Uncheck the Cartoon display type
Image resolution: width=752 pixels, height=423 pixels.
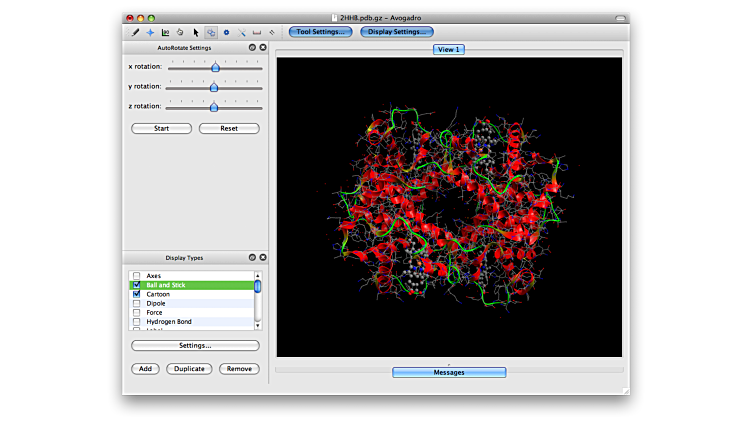(137, 295)
